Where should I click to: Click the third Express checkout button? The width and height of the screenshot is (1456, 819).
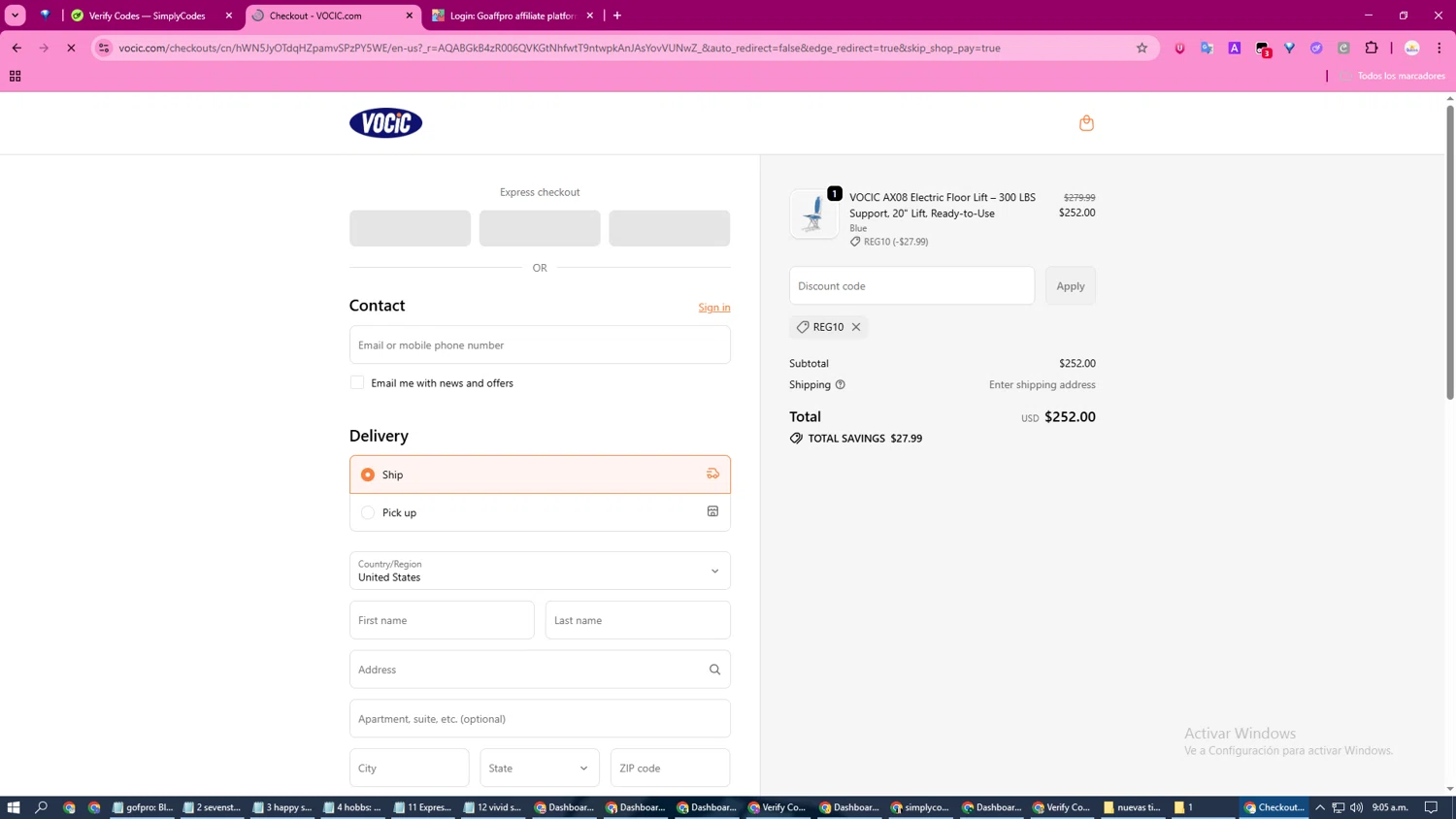670,228
